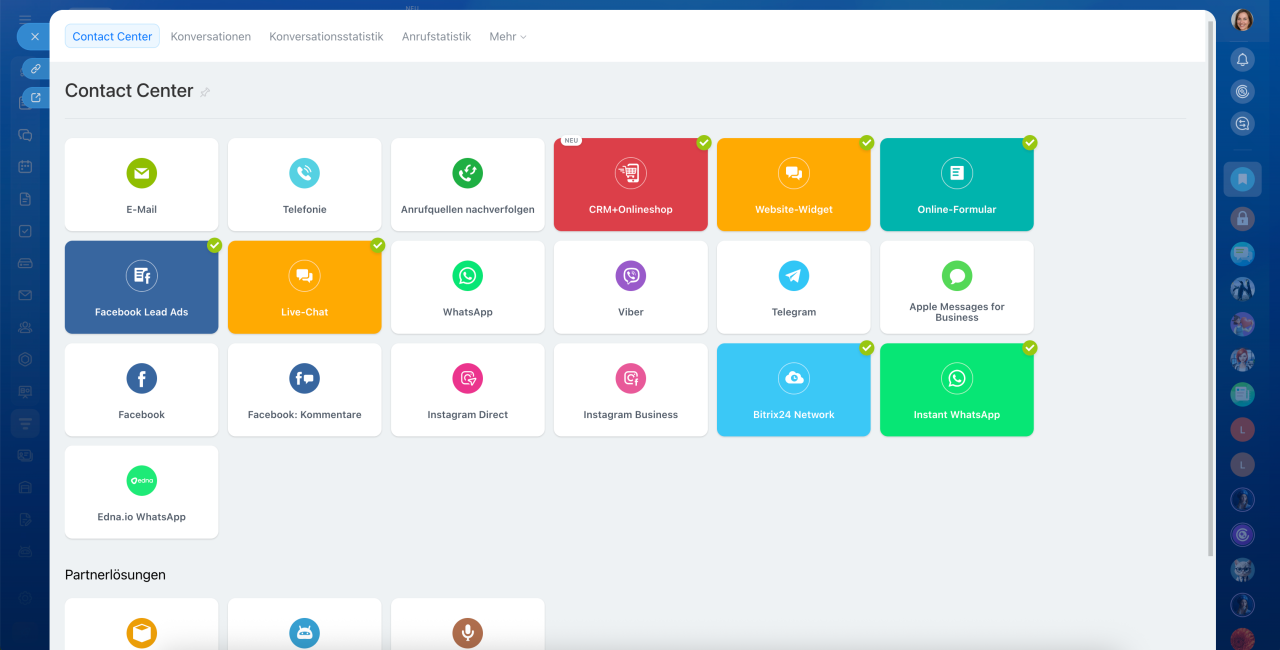
Task: Click the notifications bell icon
Action: tap(1242, 60)
